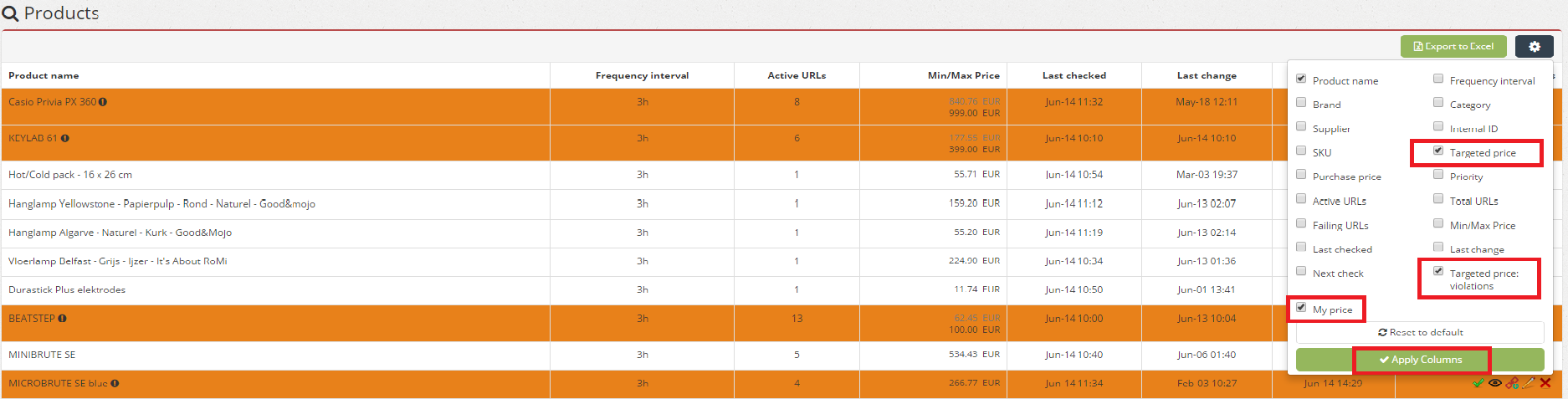Enable the SKU column checkbox
Viewport: 1568px width, 399px height.
coord(1301,151)
